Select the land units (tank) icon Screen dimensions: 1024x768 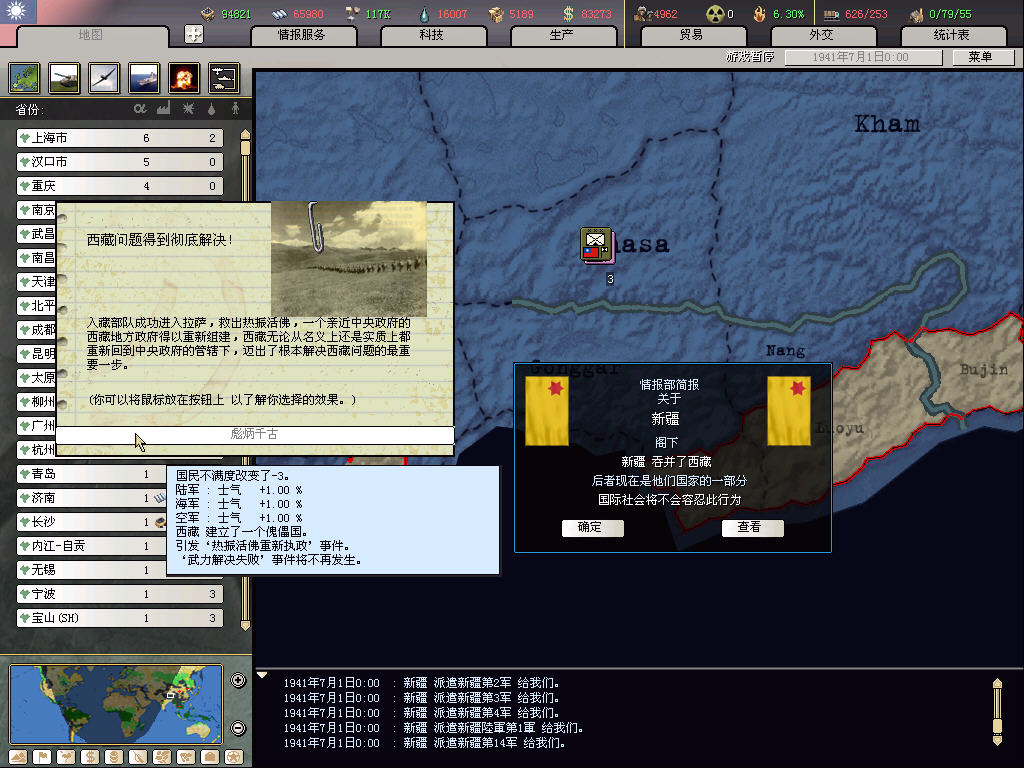tap(65, 77)
